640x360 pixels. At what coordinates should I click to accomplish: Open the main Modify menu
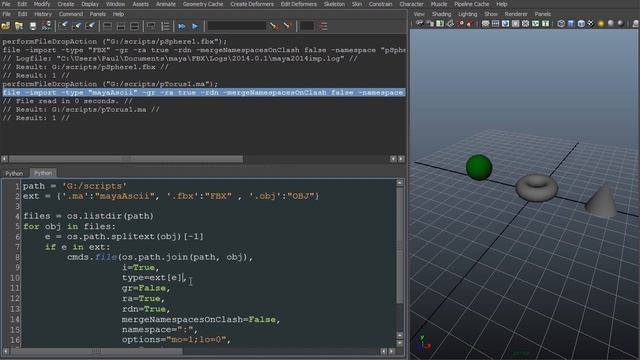(42, 4)
